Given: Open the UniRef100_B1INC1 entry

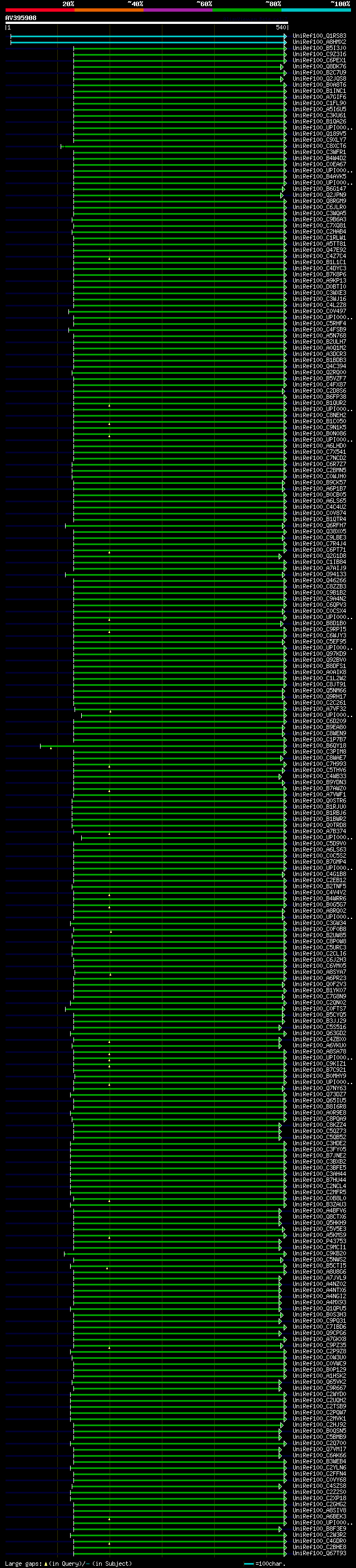Looking at the screenshot, I should [319, 91].
